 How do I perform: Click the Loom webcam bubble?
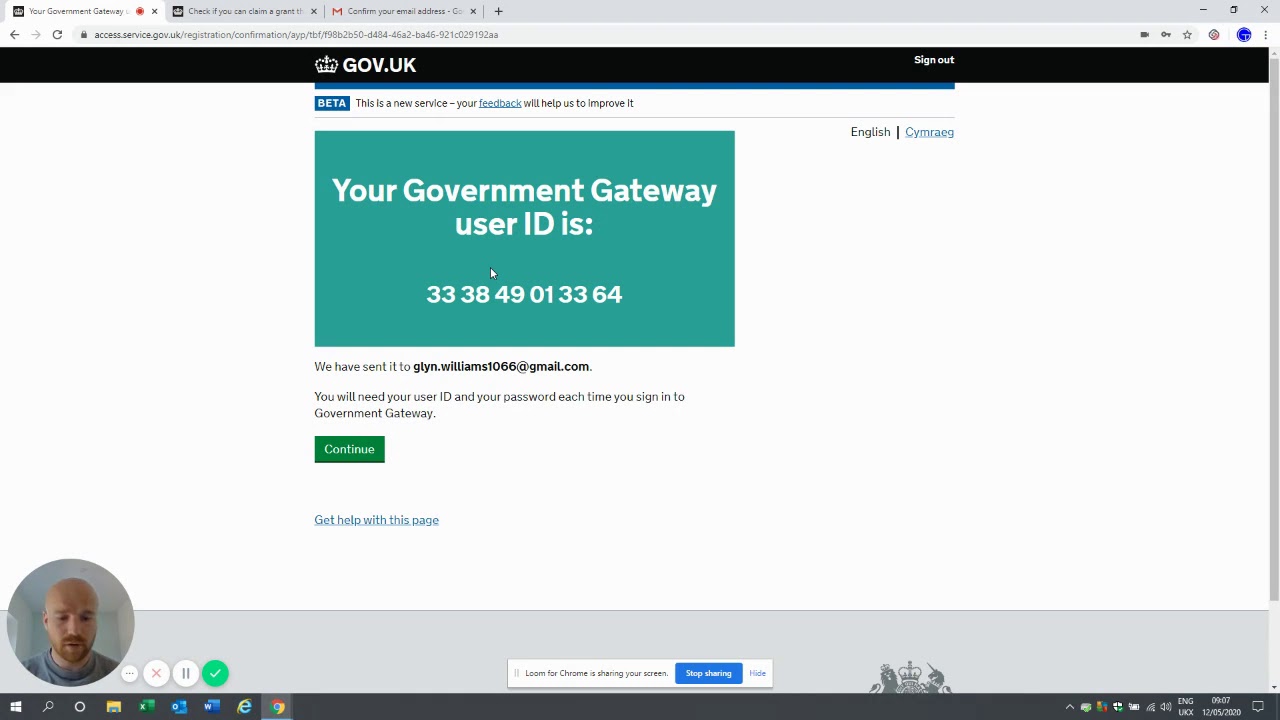[70, 622]
